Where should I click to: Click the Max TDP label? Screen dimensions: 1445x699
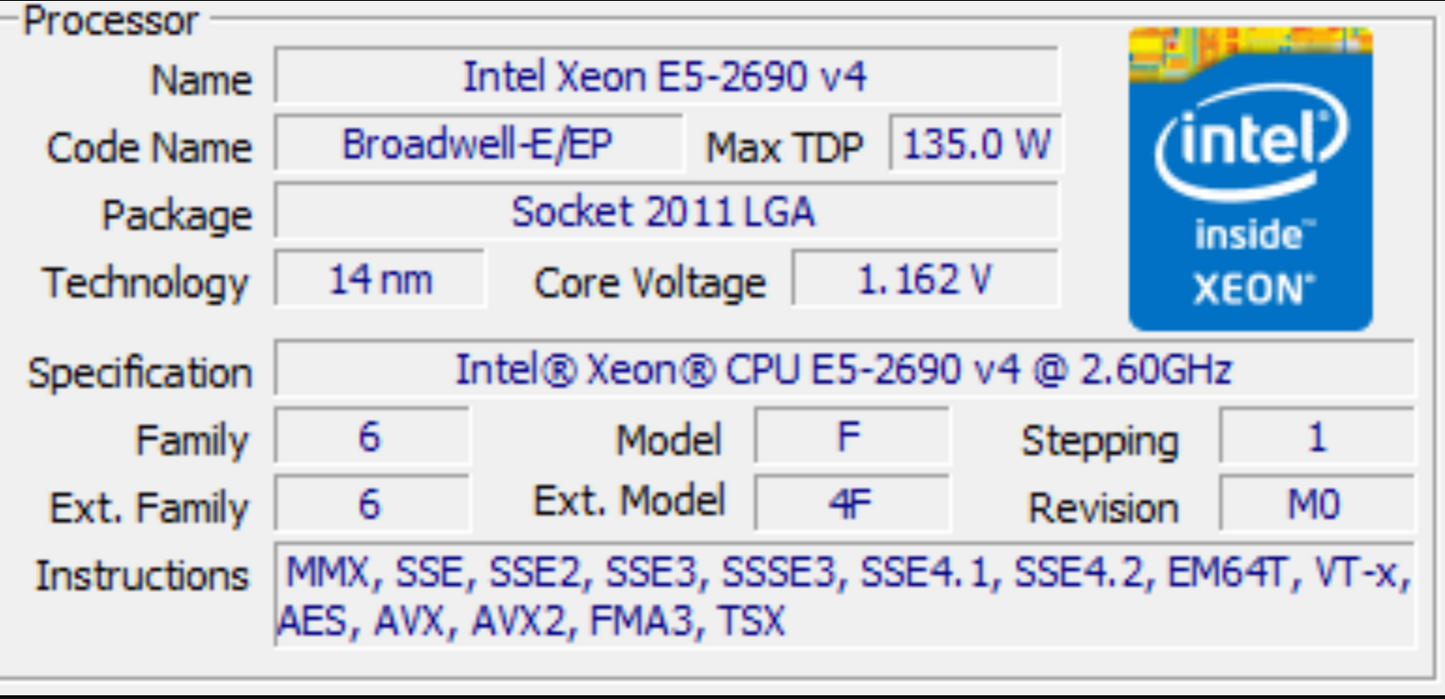784,148
